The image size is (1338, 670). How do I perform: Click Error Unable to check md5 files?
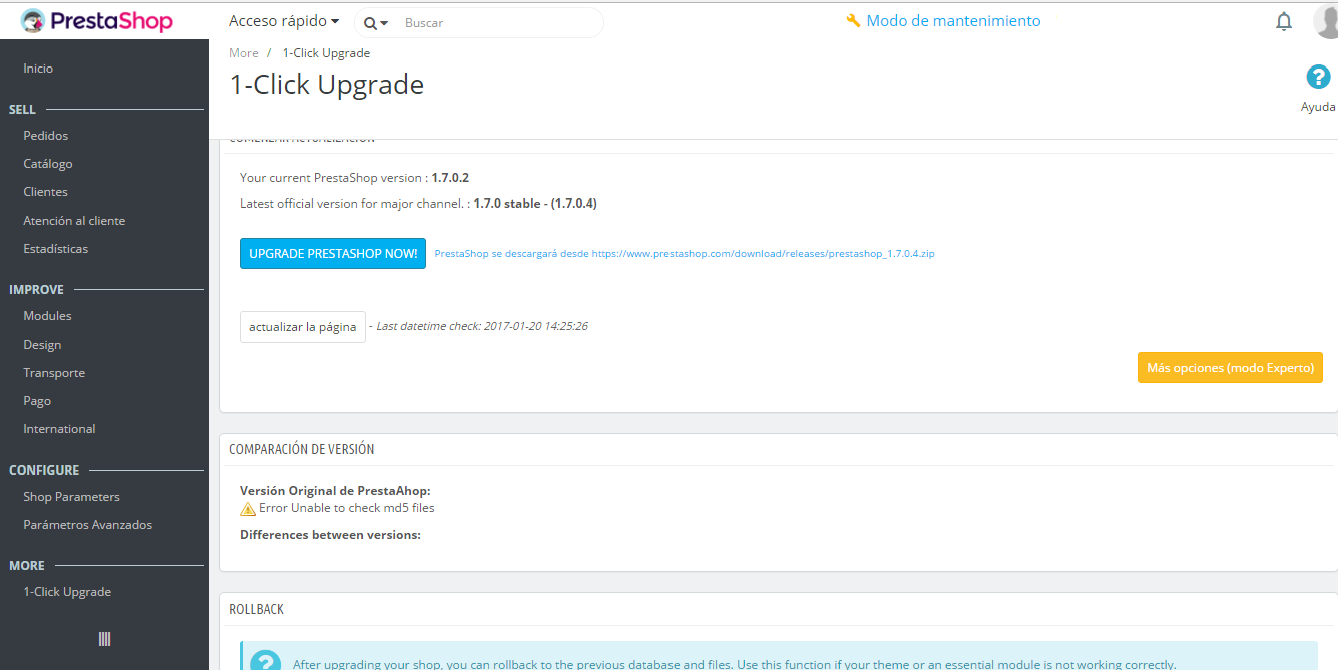point(347,508)
